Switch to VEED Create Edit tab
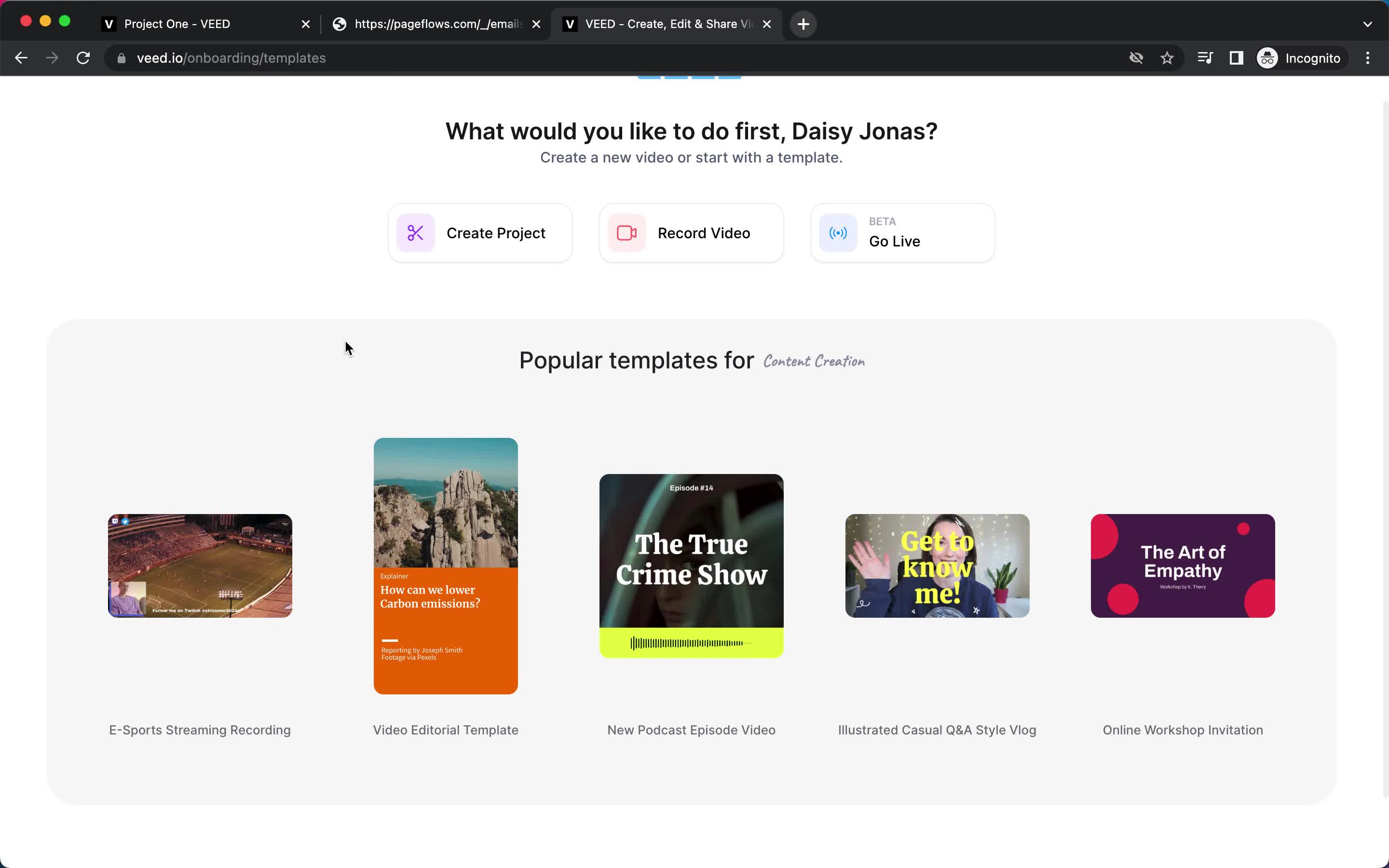1389x868 pixels. point(665,23)
